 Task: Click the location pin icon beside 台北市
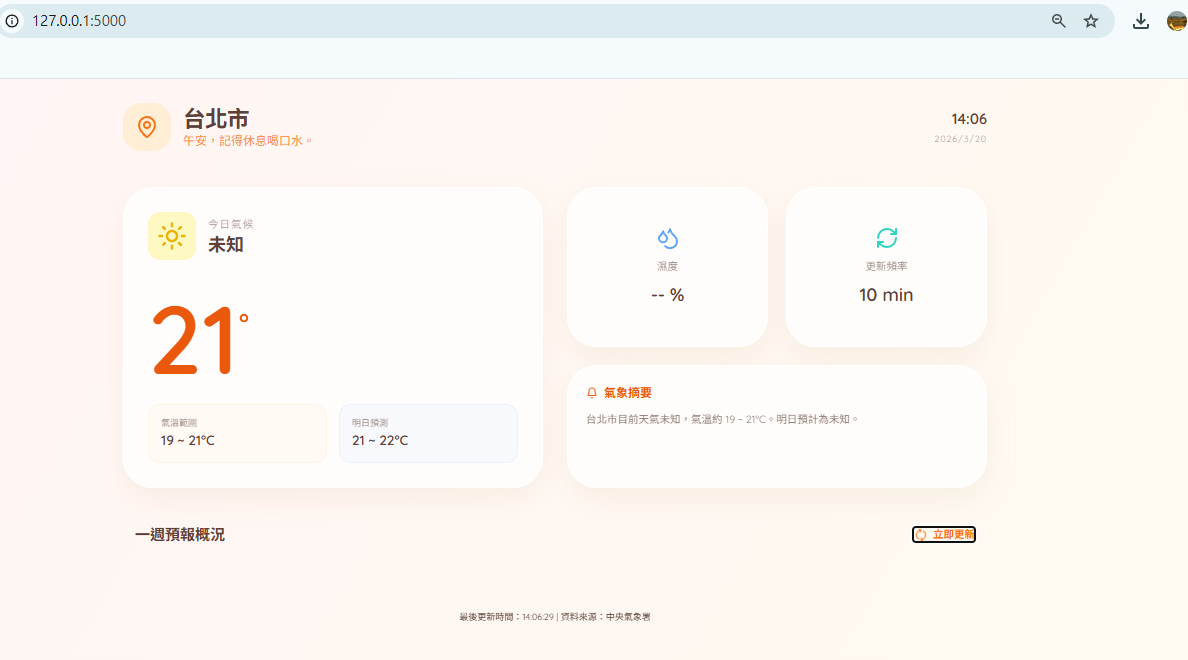coord(147,127)
